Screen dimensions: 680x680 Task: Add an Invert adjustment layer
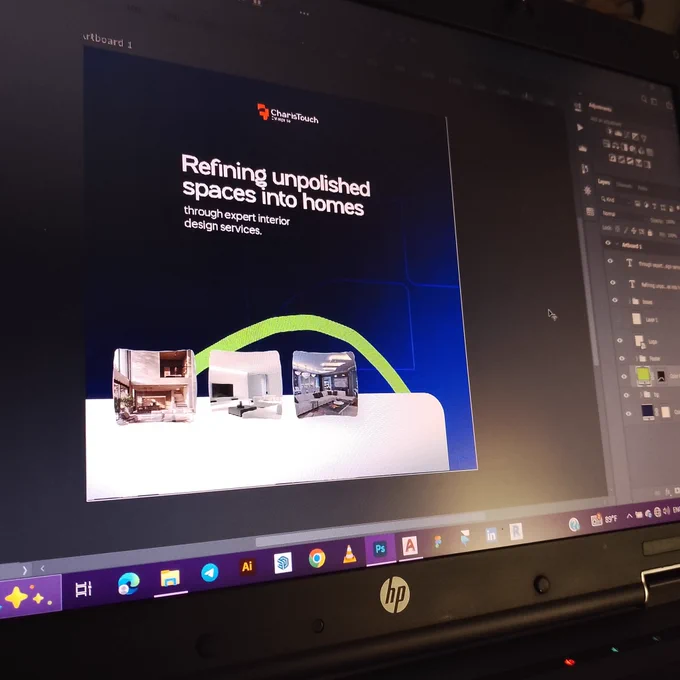(x=612, y=158)
